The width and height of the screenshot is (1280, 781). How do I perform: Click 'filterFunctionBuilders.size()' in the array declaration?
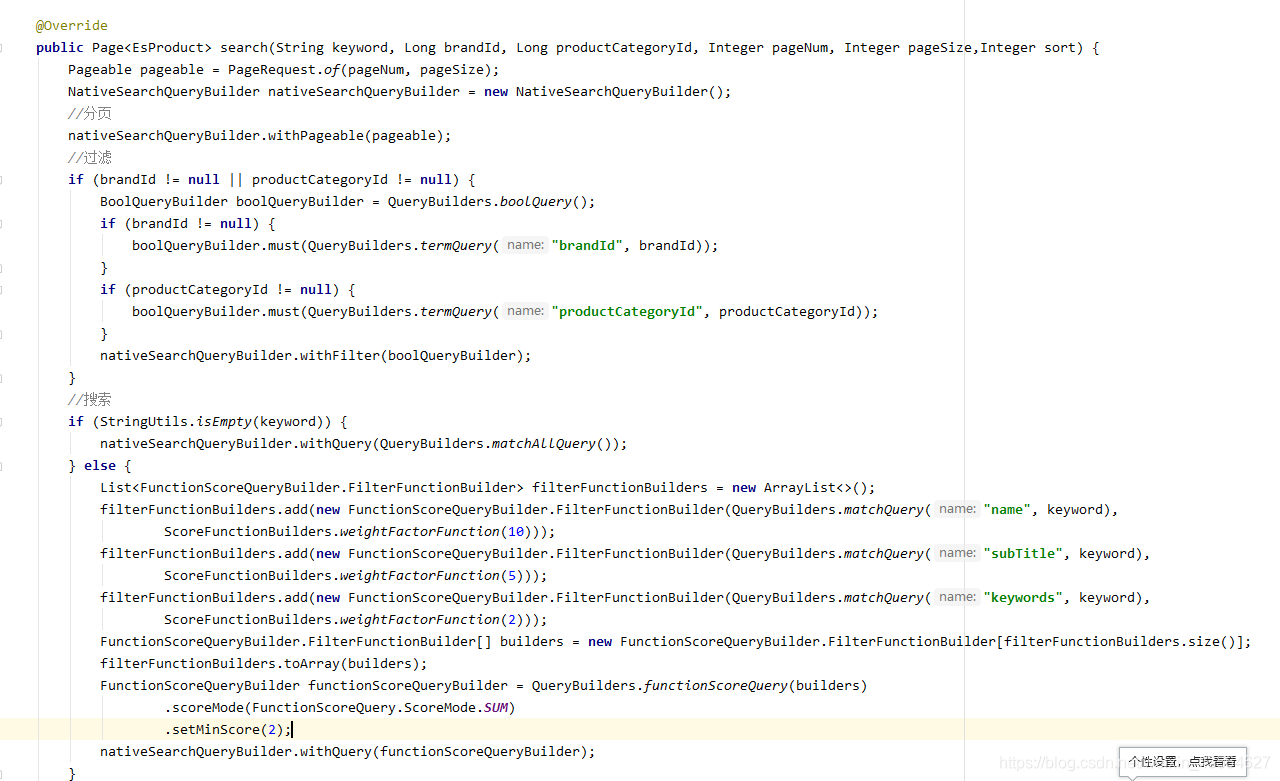[x=1120, y=641]
